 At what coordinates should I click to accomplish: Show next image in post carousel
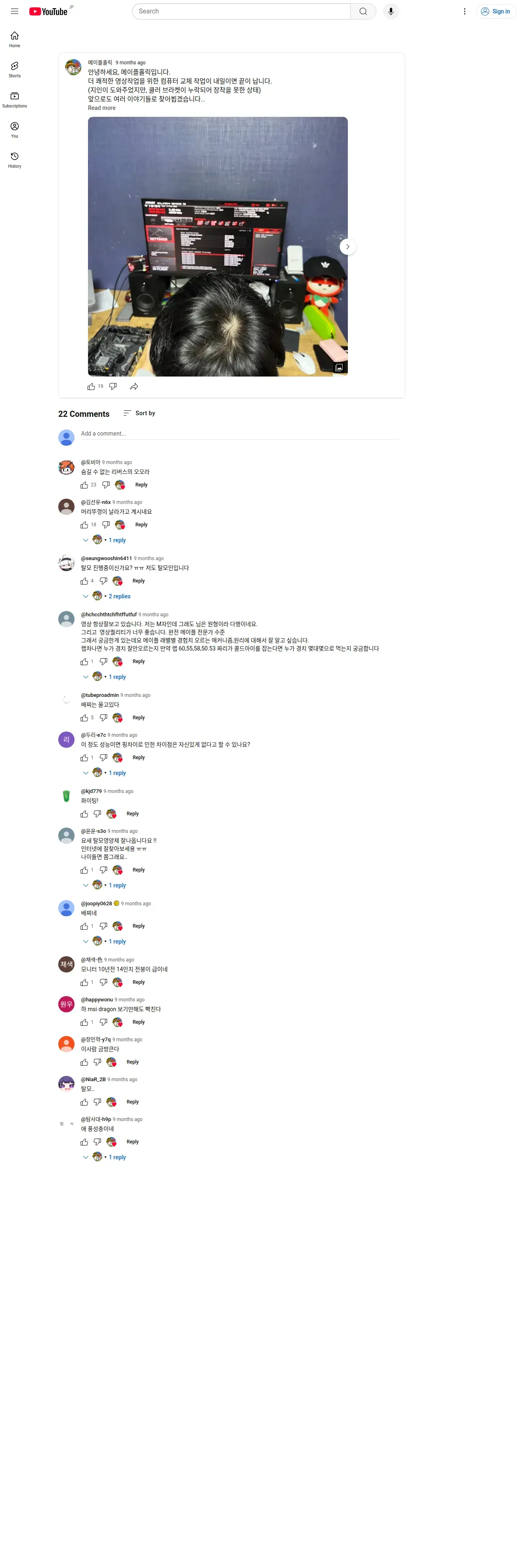tap(348, 247)
